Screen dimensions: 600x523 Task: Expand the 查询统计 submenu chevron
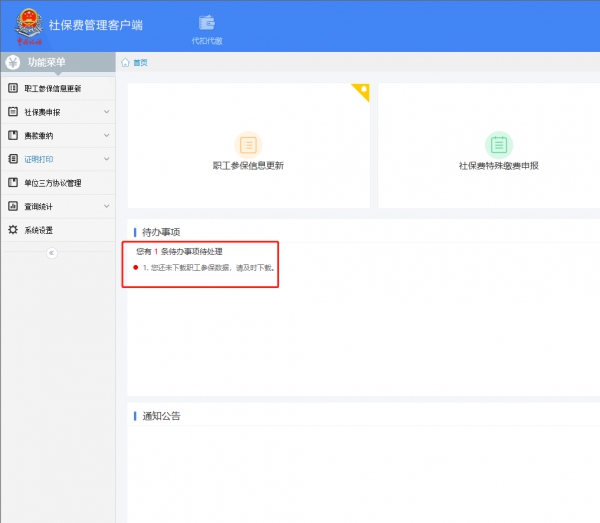pos(107,206)
